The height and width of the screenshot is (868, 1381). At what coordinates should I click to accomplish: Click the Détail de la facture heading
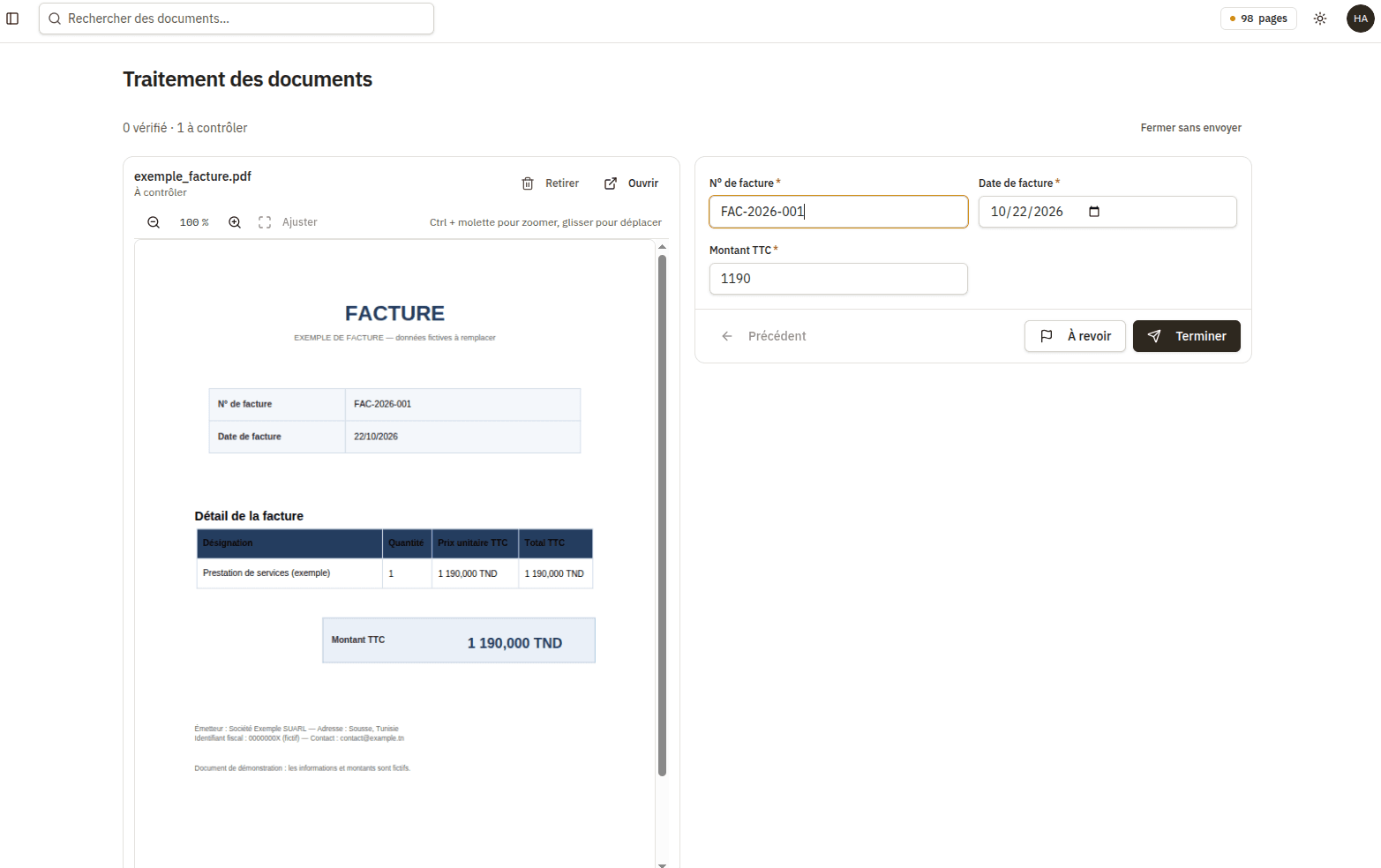(x=249, y=516)
